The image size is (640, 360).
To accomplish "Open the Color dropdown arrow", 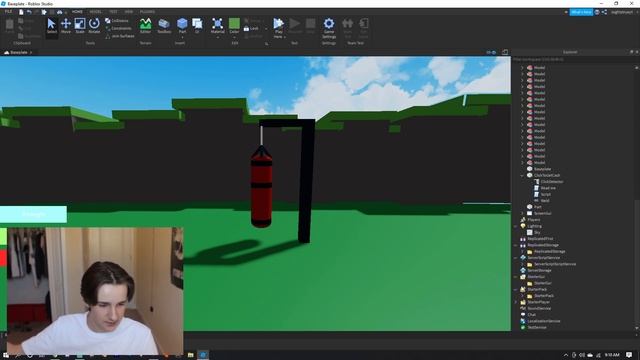I will 234,37.
